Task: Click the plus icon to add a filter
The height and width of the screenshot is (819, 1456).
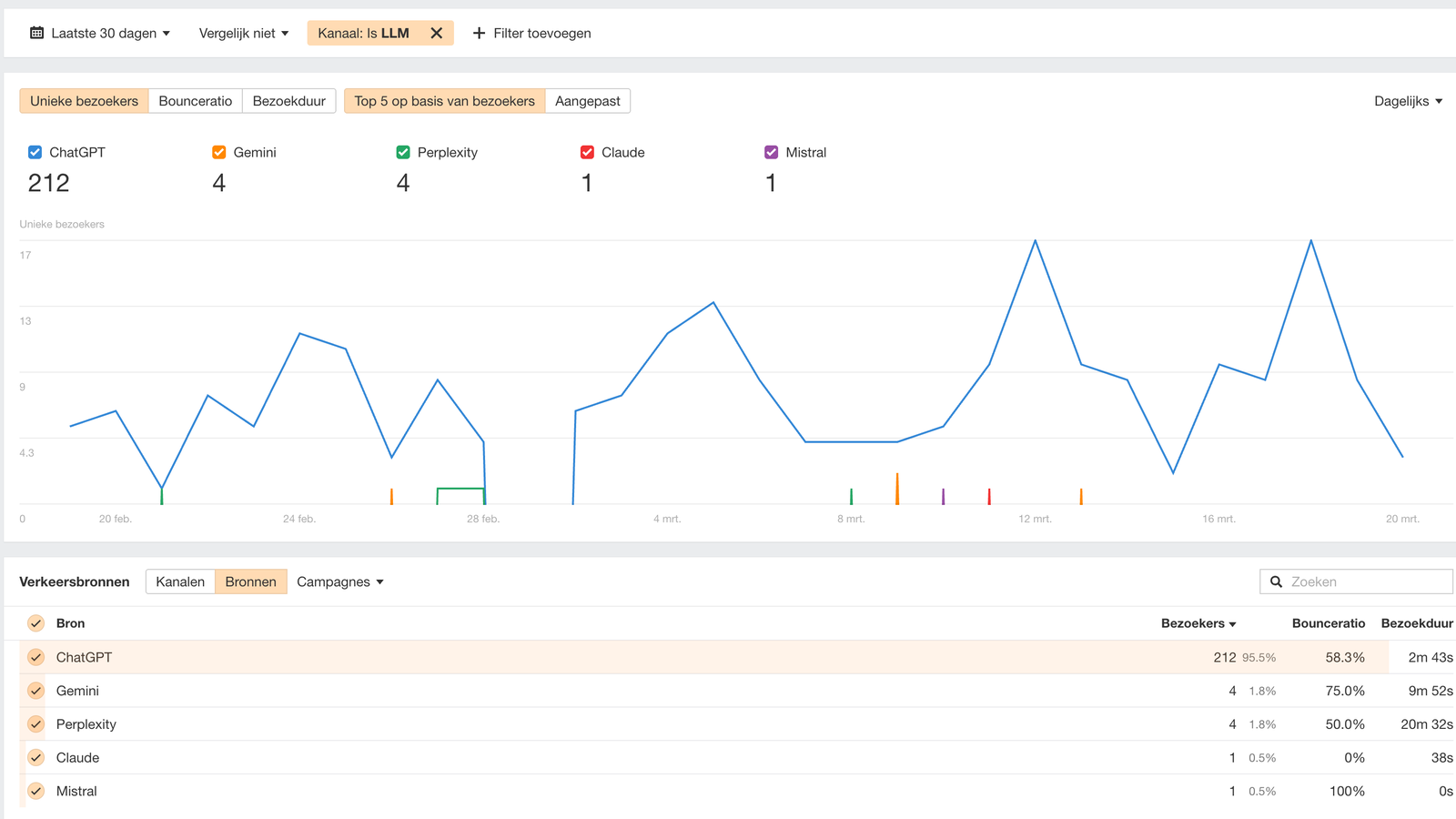Action: (x=478, y=33)
